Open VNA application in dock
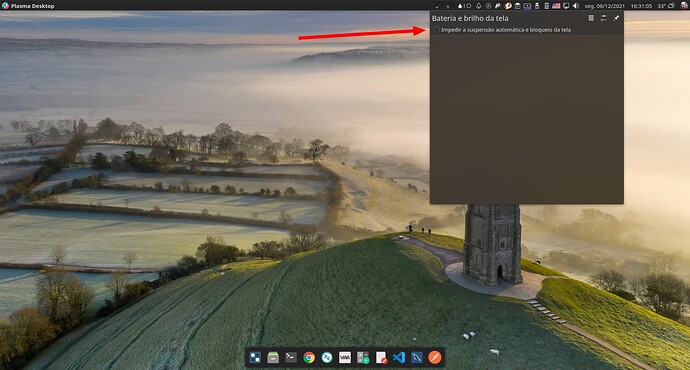The height and width of the screenshot is (370, 690). point(345,357)
